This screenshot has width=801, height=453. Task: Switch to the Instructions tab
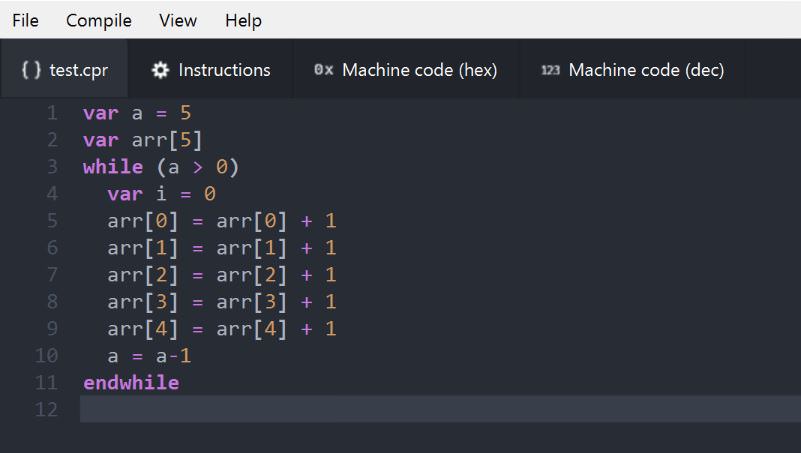[210, 69]
